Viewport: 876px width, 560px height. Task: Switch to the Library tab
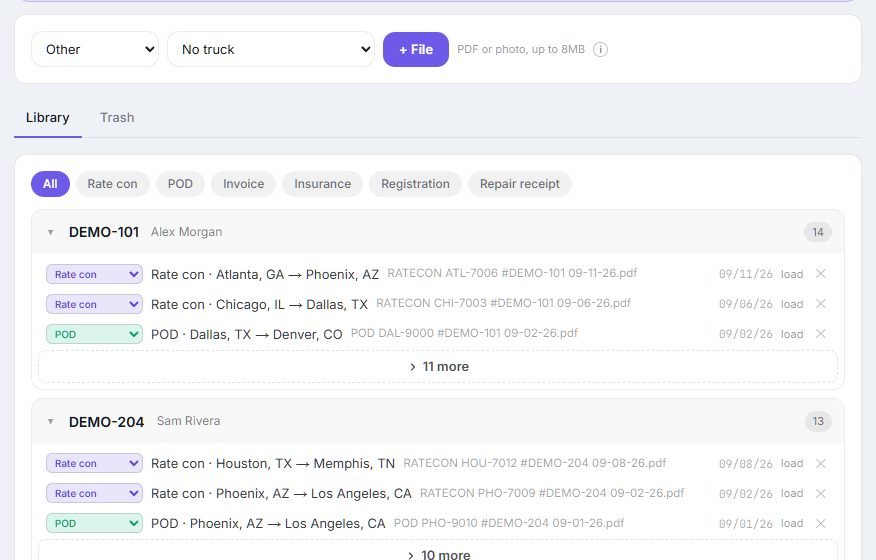coord(47,117)
